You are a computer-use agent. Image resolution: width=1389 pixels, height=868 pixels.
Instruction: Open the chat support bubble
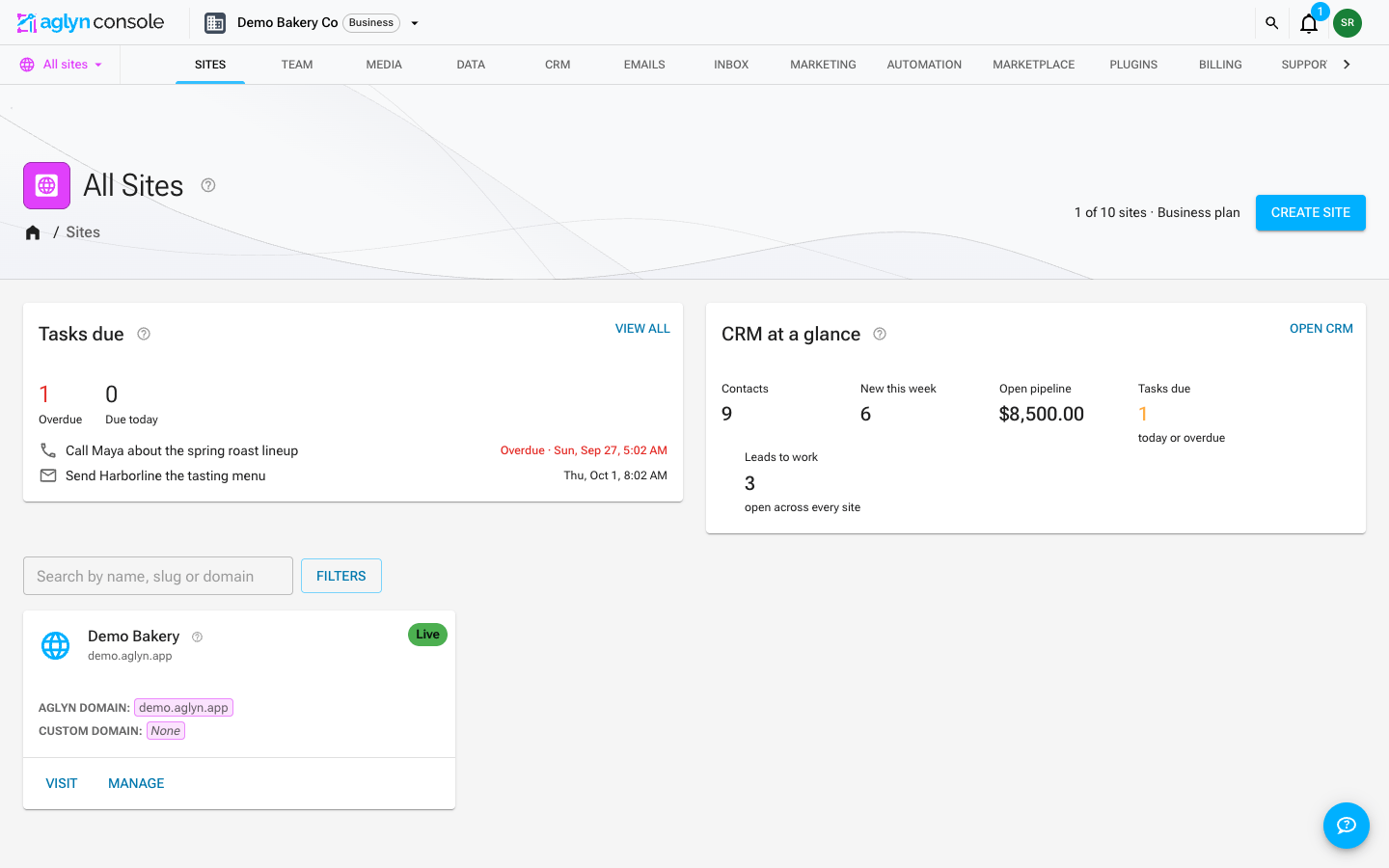(x=1347, y=826)
